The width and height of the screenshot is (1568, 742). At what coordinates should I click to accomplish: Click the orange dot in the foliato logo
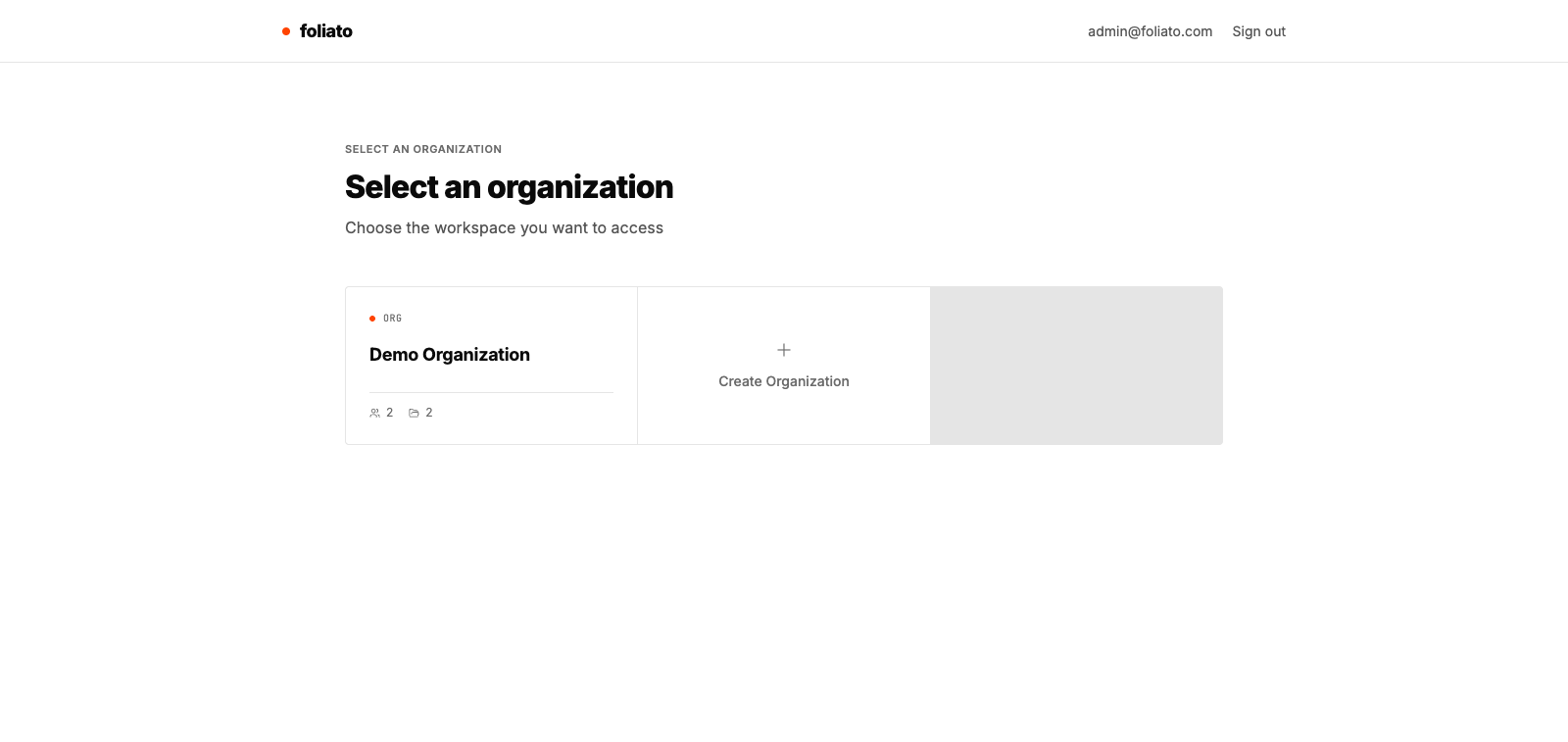(286, 31)
